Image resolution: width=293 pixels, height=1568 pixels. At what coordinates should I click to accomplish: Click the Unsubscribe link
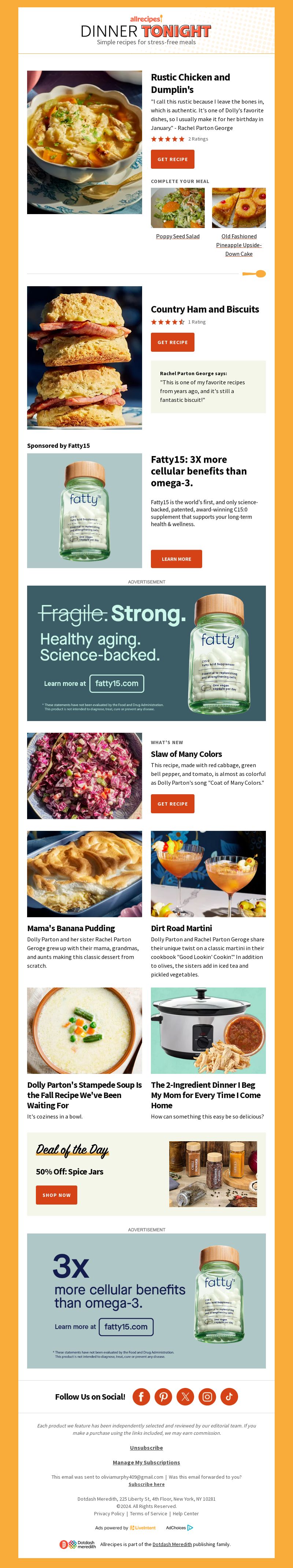click(146, 1448)
